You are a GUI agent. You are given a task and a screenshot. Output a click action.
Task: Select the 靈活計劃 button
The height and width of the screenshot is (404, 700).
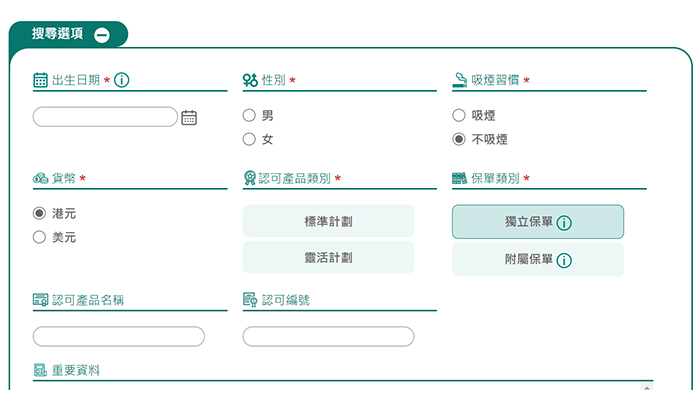pos(328,257)
